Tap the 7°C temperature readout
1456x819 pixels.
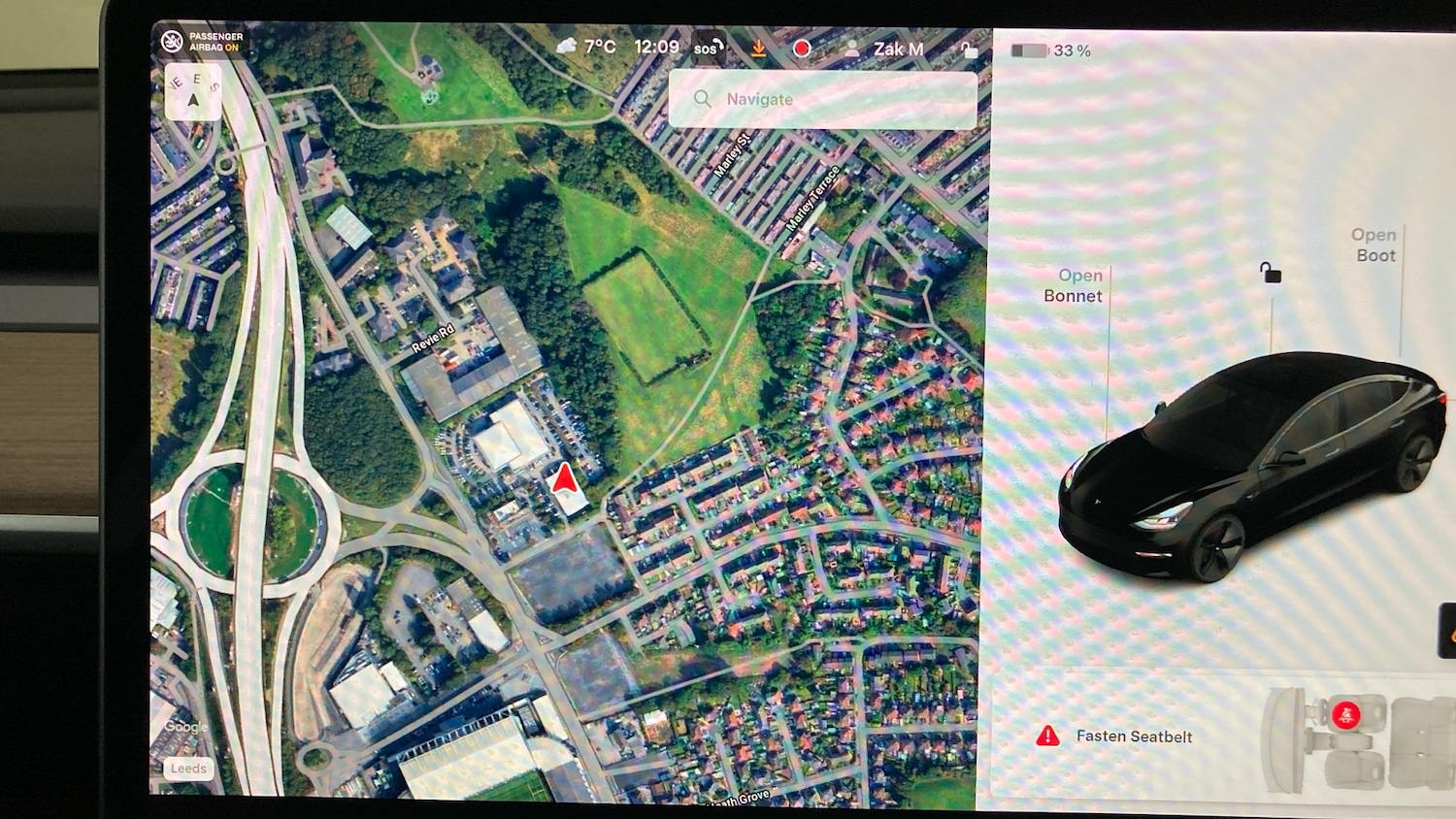coord(600,47)
